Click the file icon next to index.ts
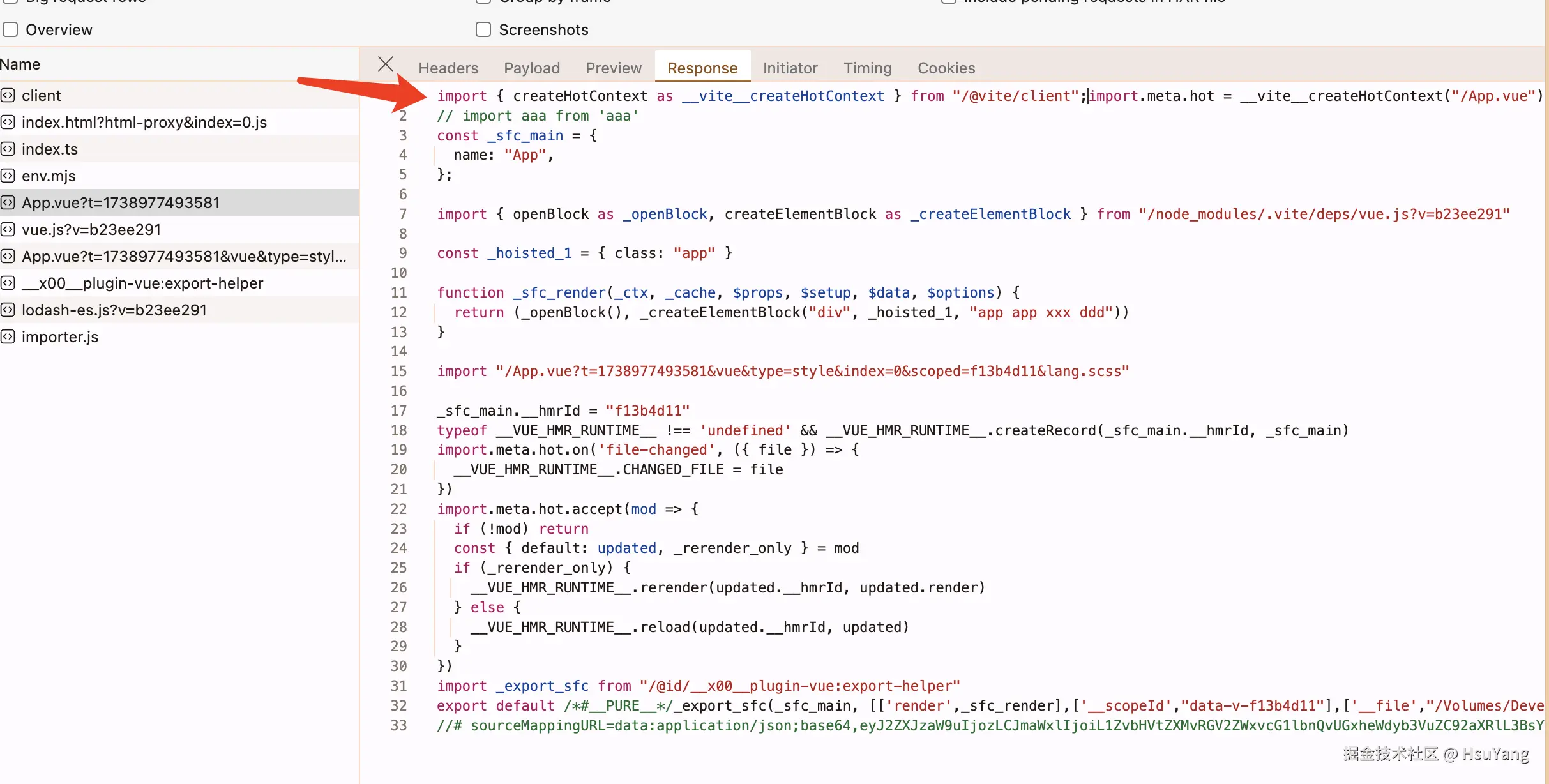Image resolution: width=1549 pixels, height=784 pixels. point(8,149)
